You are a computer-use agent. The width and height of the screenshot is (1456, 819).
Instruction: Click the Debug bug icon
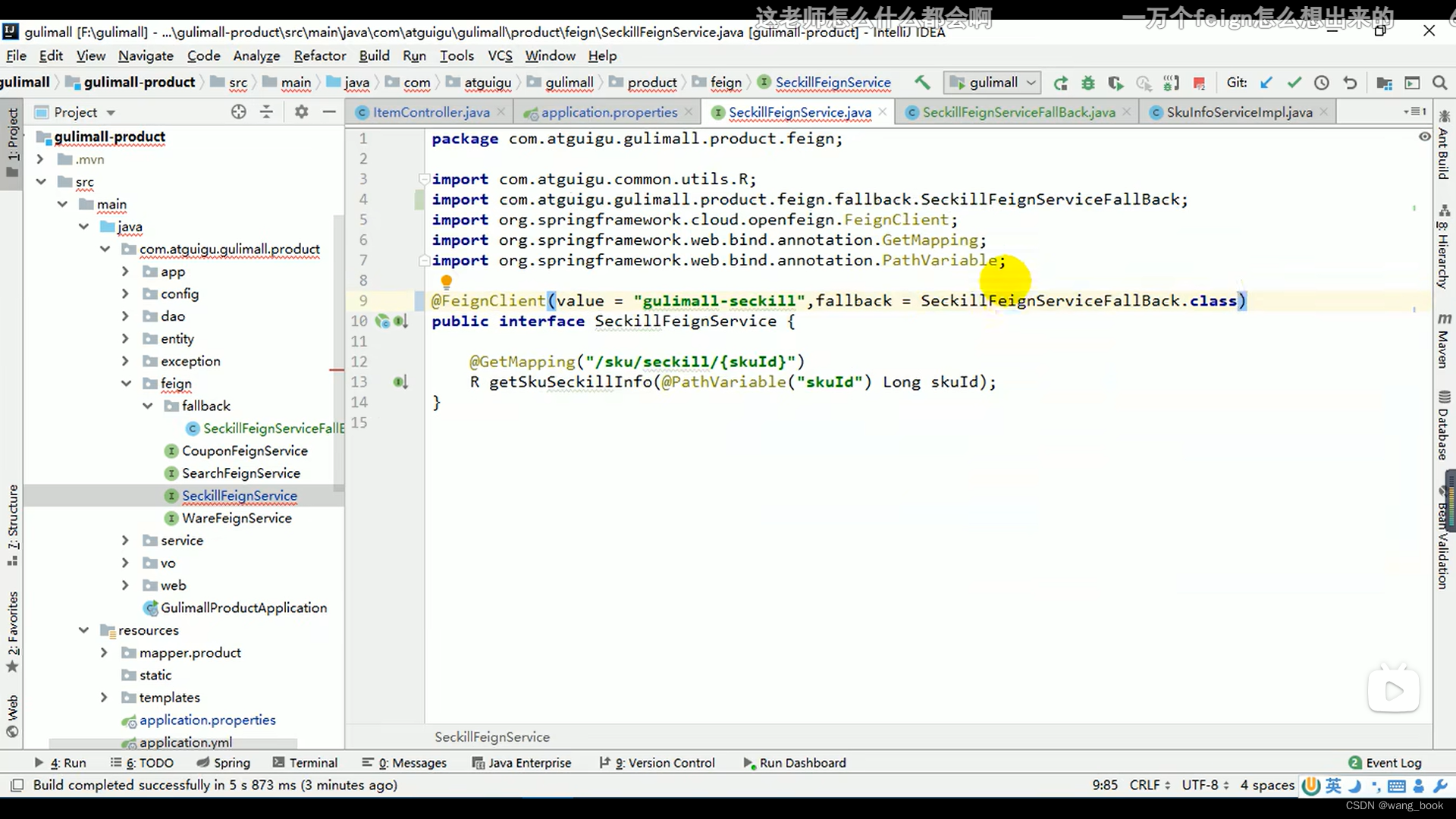pyautogui.click(x=1088, y=83)
